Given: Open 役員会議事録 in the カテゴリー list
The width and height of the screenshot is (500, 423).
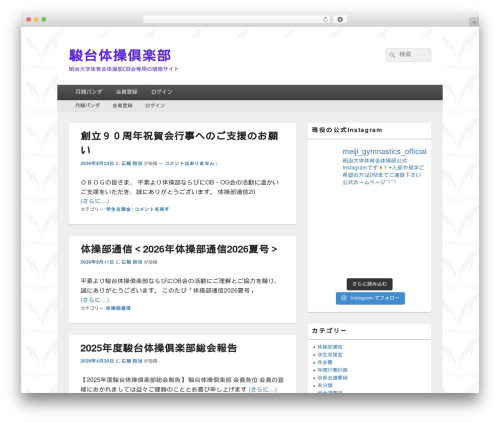Looking at the screenshot, I should [x=332, y=378].
